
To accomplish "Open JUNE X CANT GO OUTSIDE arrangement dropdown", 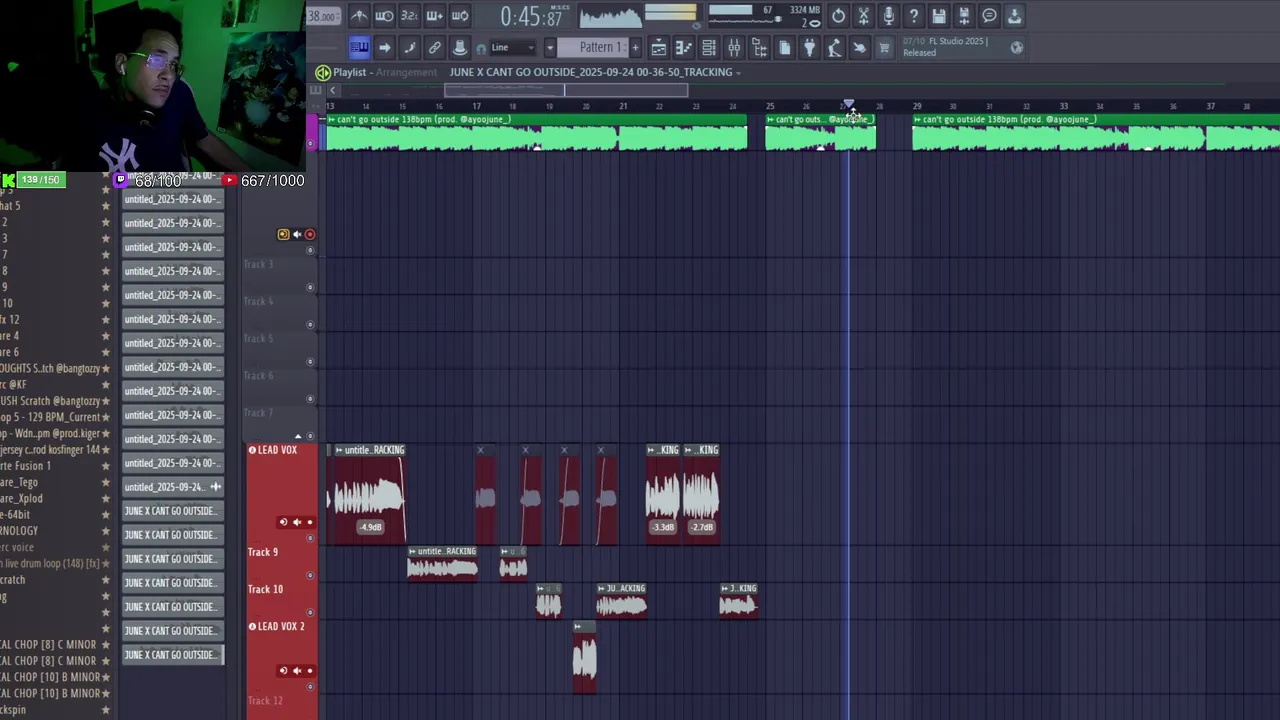I will pos(595,72).
